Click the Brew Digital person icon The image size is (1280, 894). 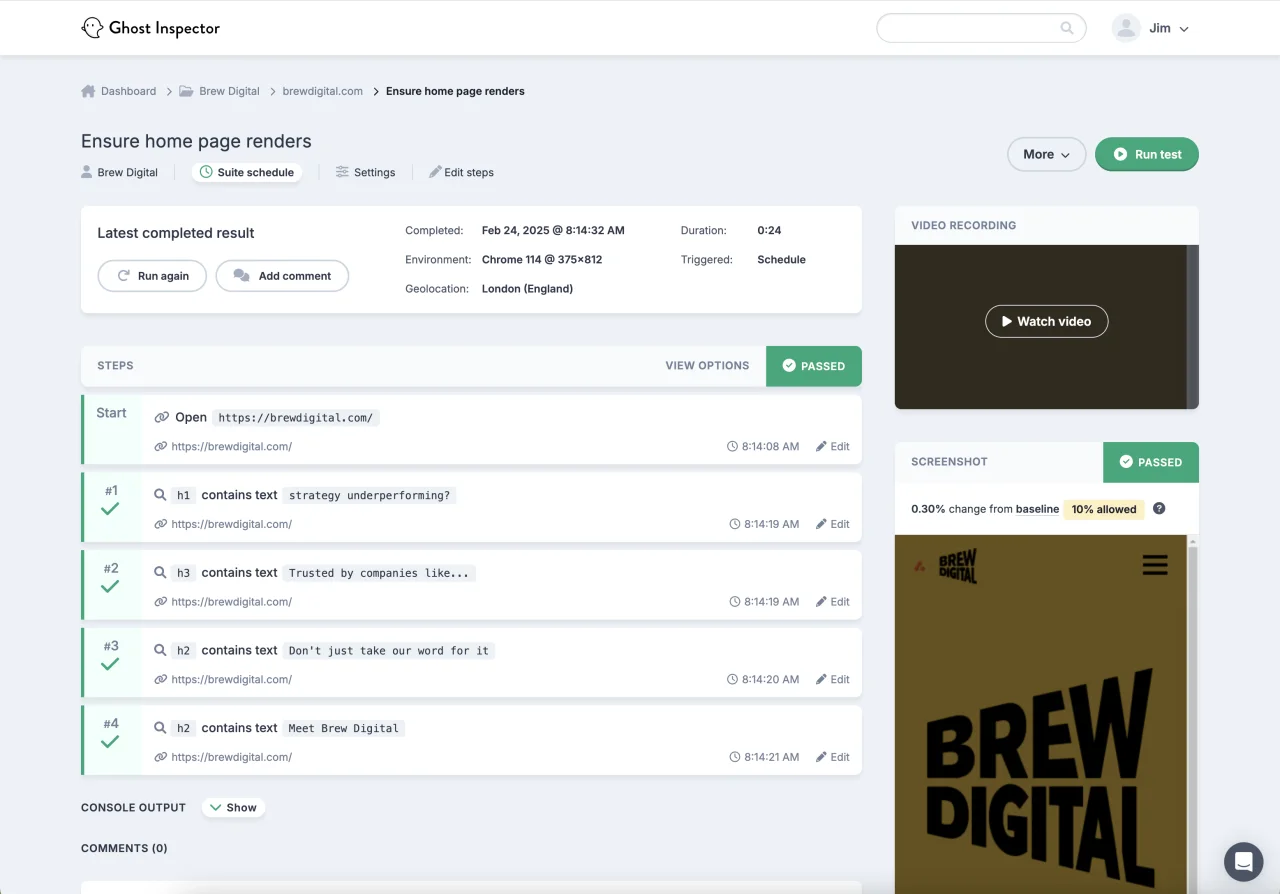pos(87,172)
